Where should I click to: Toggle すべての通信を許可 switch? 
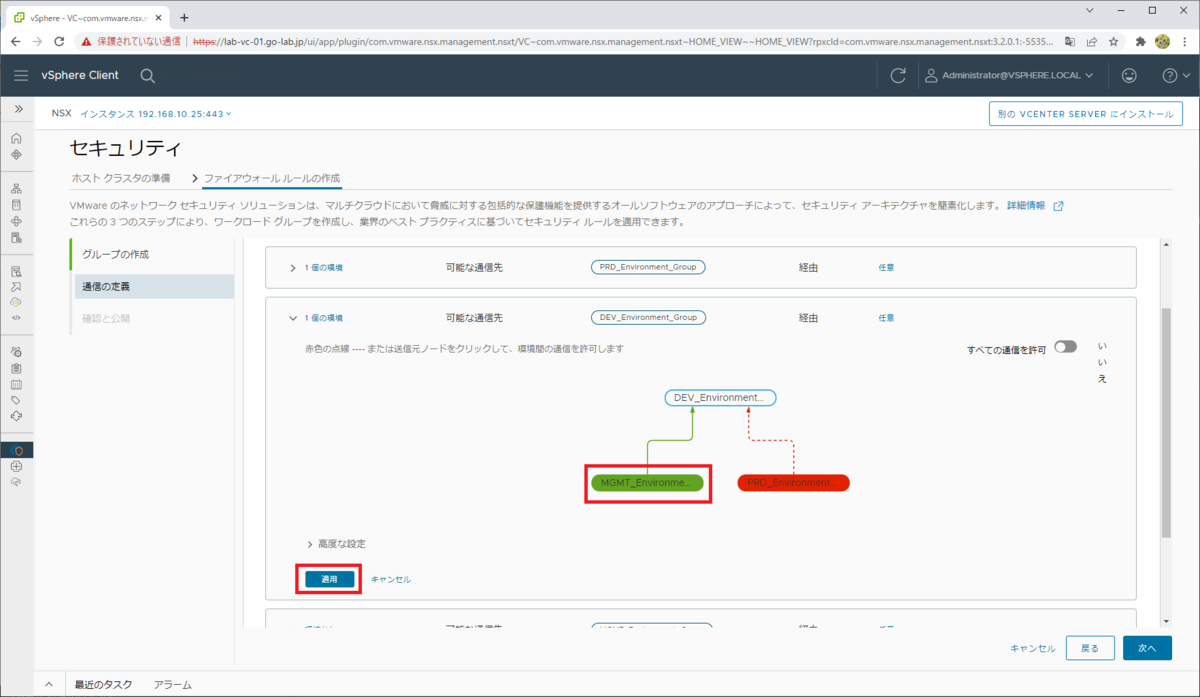pyautogui.click(x=1065, y=347)
